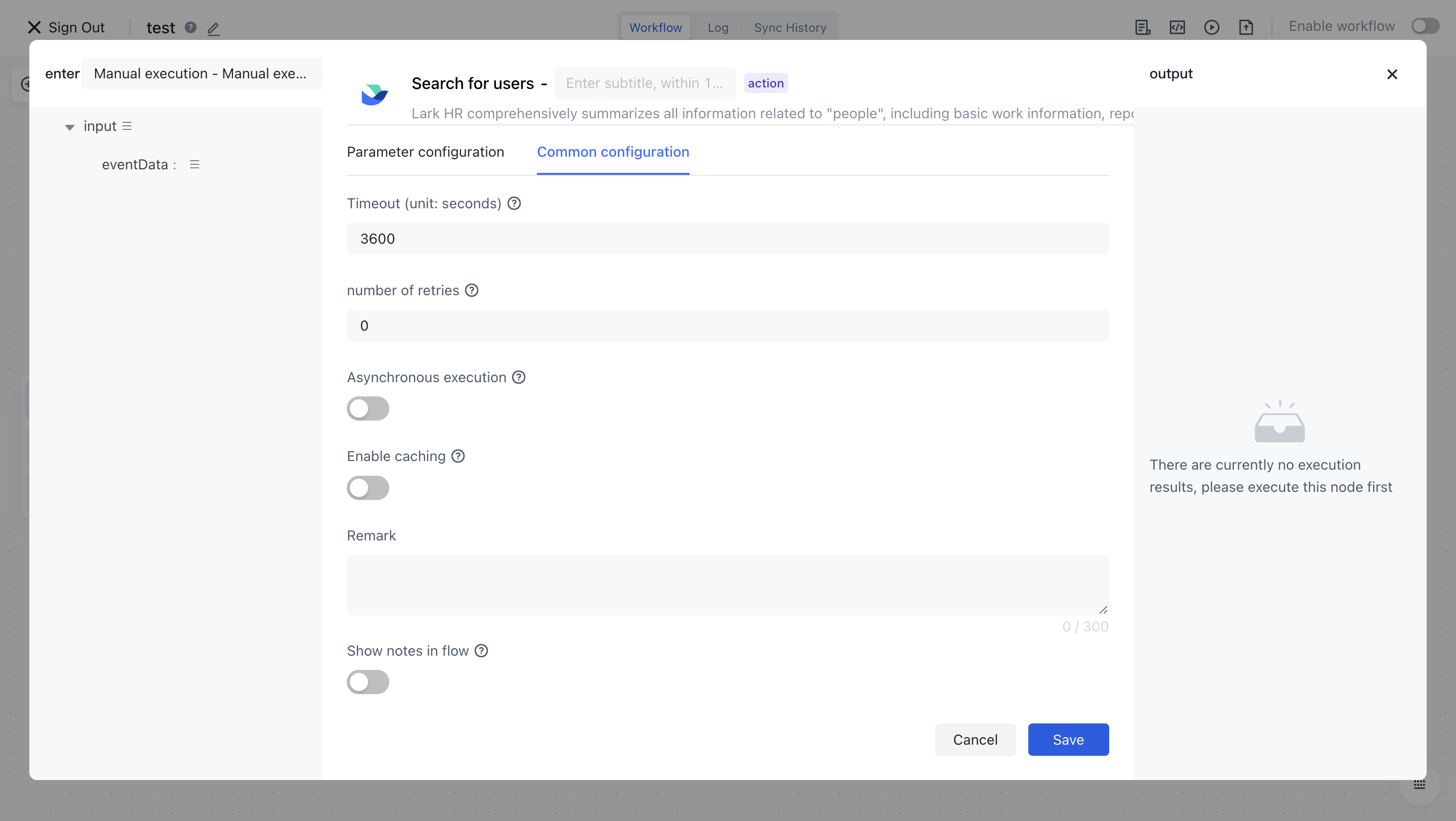This screenshot has height=821, width=1456.
Task: Click the list menu icon beside eventData
Action: pyautogui.click(x=195, y=164)
